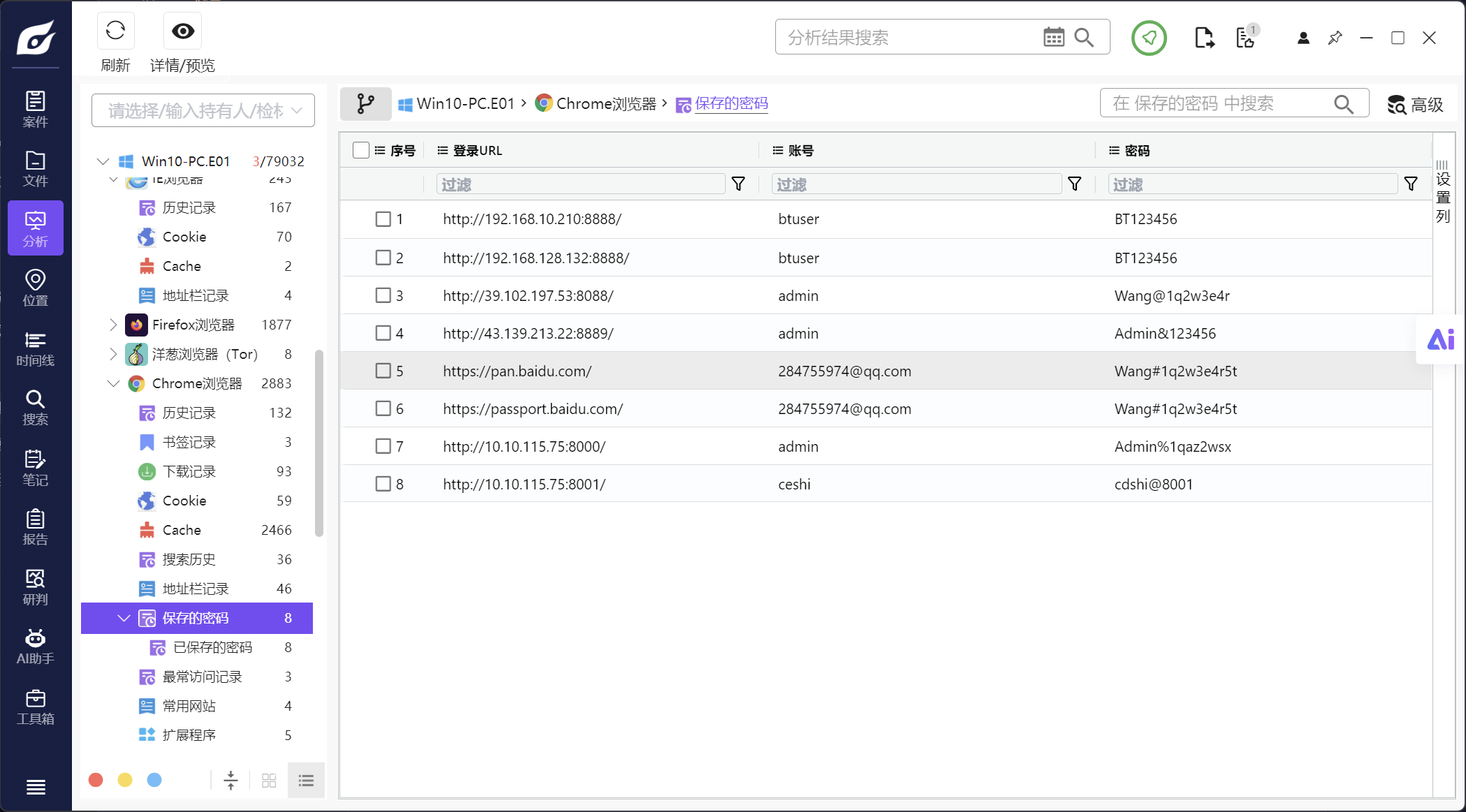Select the red color tag dot
Viewport: 1466px width, 812px height.
click(x=96, y=780)
